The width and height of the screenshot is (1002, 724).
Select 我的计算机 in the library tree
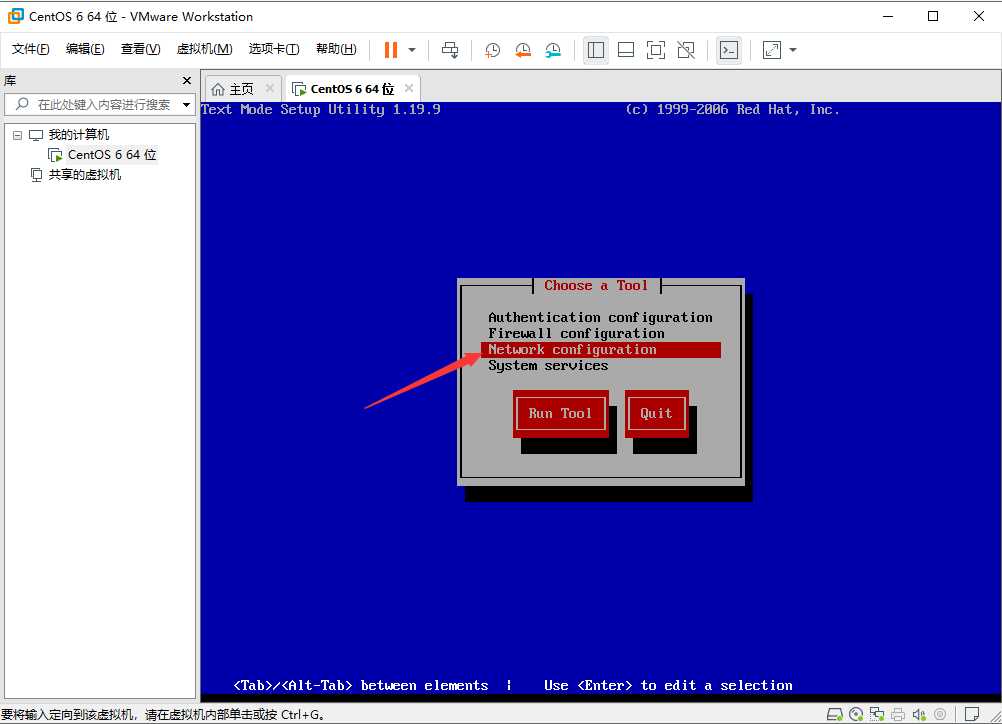pos(79,135)
